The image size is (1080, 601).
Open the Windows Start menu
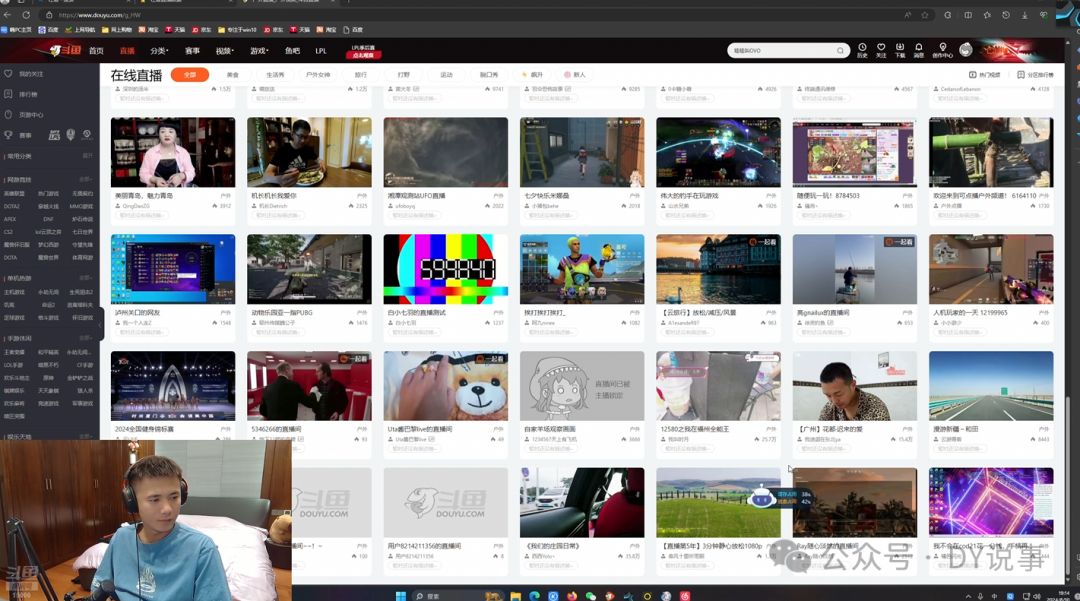click(x=401, y=595)
